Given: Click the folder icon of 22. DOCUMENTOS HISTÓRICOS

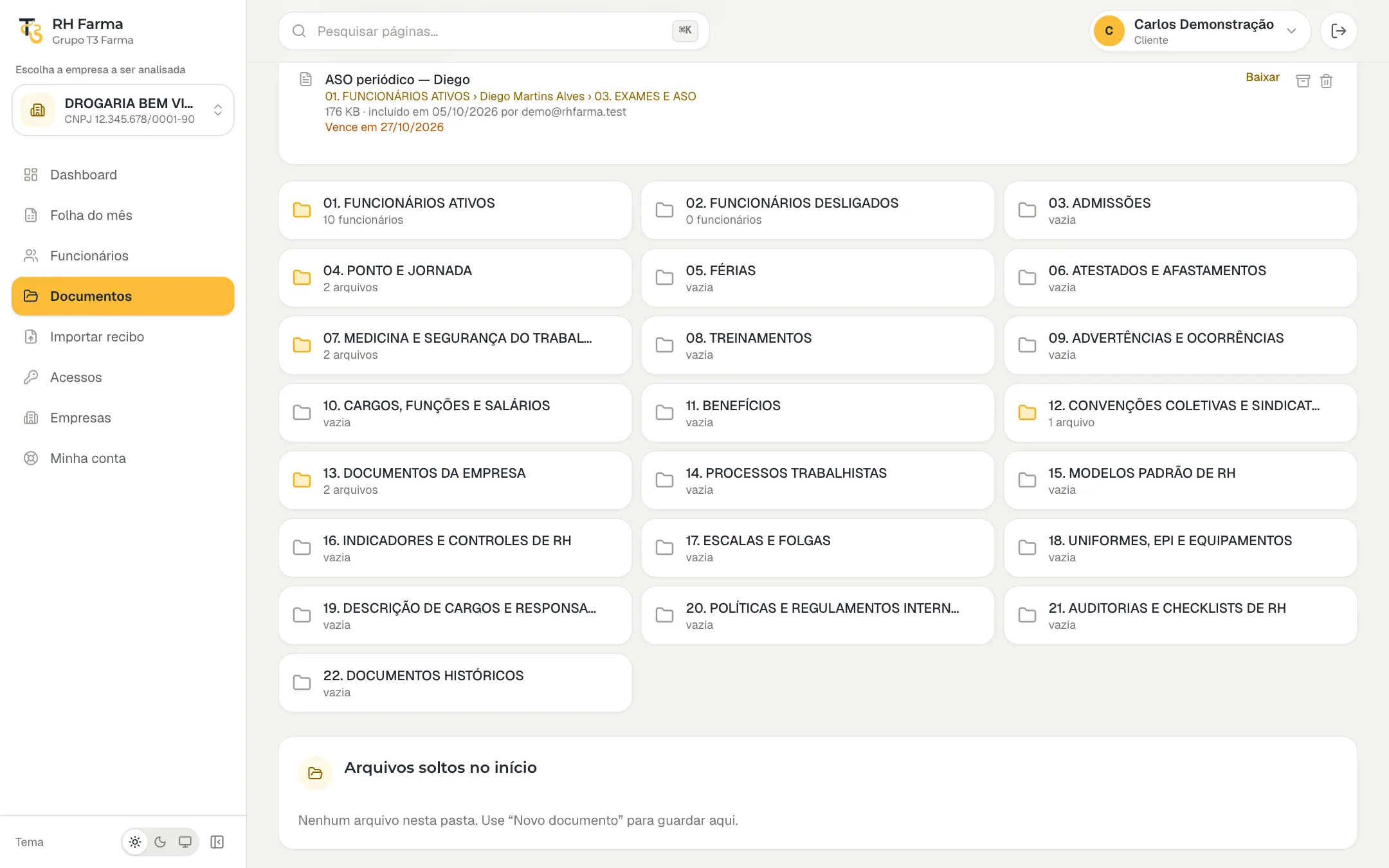Looking at the screenshot, I should click(x=302, y=683).
